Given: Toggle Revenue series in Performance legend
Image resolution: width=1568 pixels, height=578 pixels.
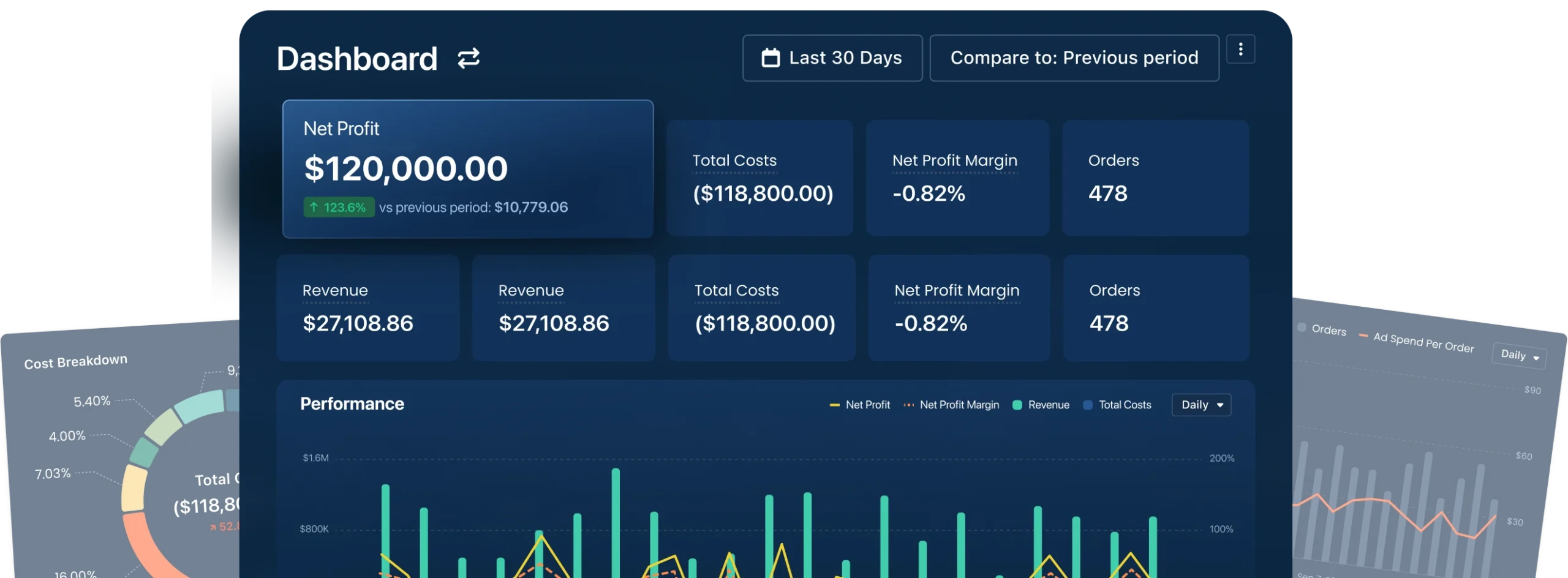Looking at the screenshot, I should pos(1041,405).
